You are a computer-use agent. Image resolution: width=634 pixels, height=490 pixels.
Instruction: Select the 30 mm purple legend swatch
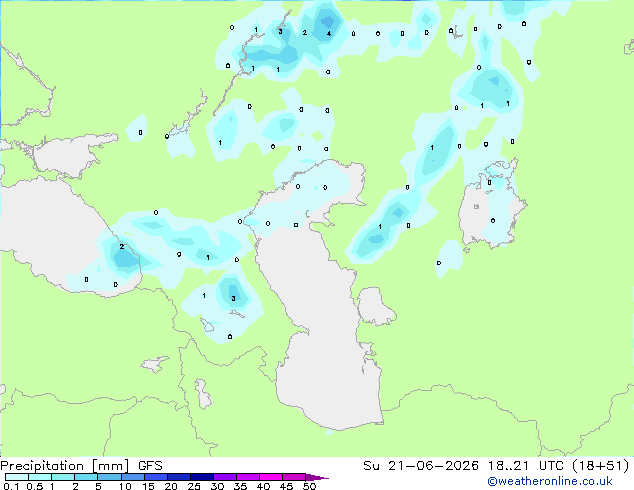pyautogui.click(x=225, y=477)
